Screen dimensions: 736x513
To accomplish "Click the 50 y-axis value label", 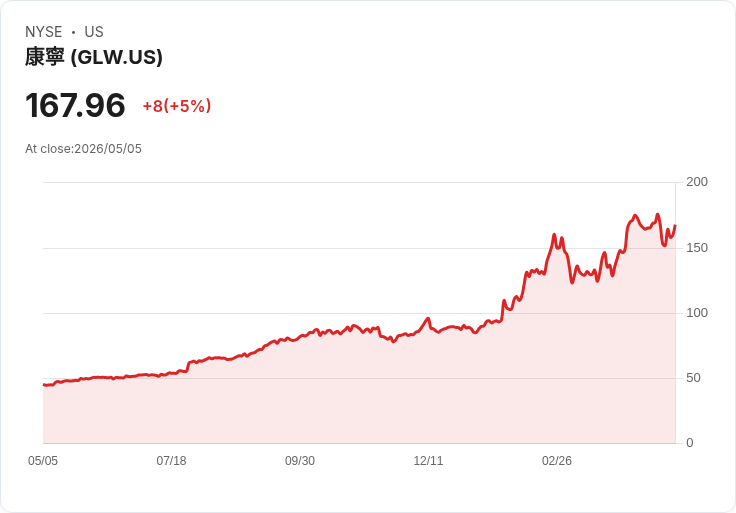I will click(x=693, y=378).
